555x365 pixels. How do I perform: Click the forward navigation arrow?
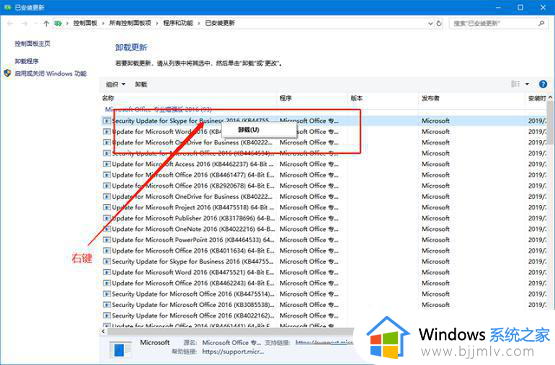24,23
